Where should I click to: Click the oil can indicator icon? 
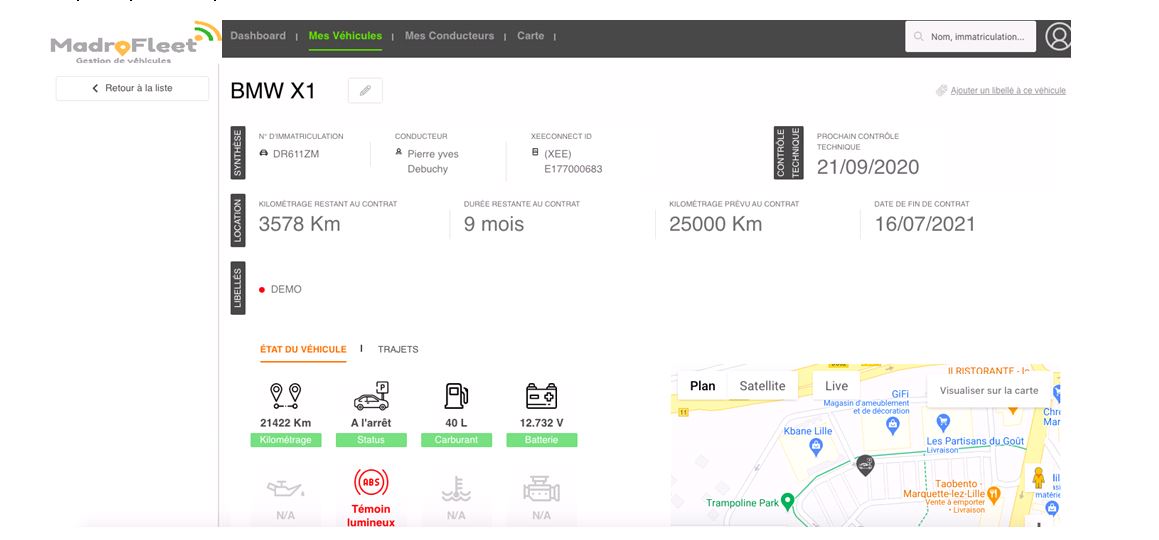[x=285, y=488]
